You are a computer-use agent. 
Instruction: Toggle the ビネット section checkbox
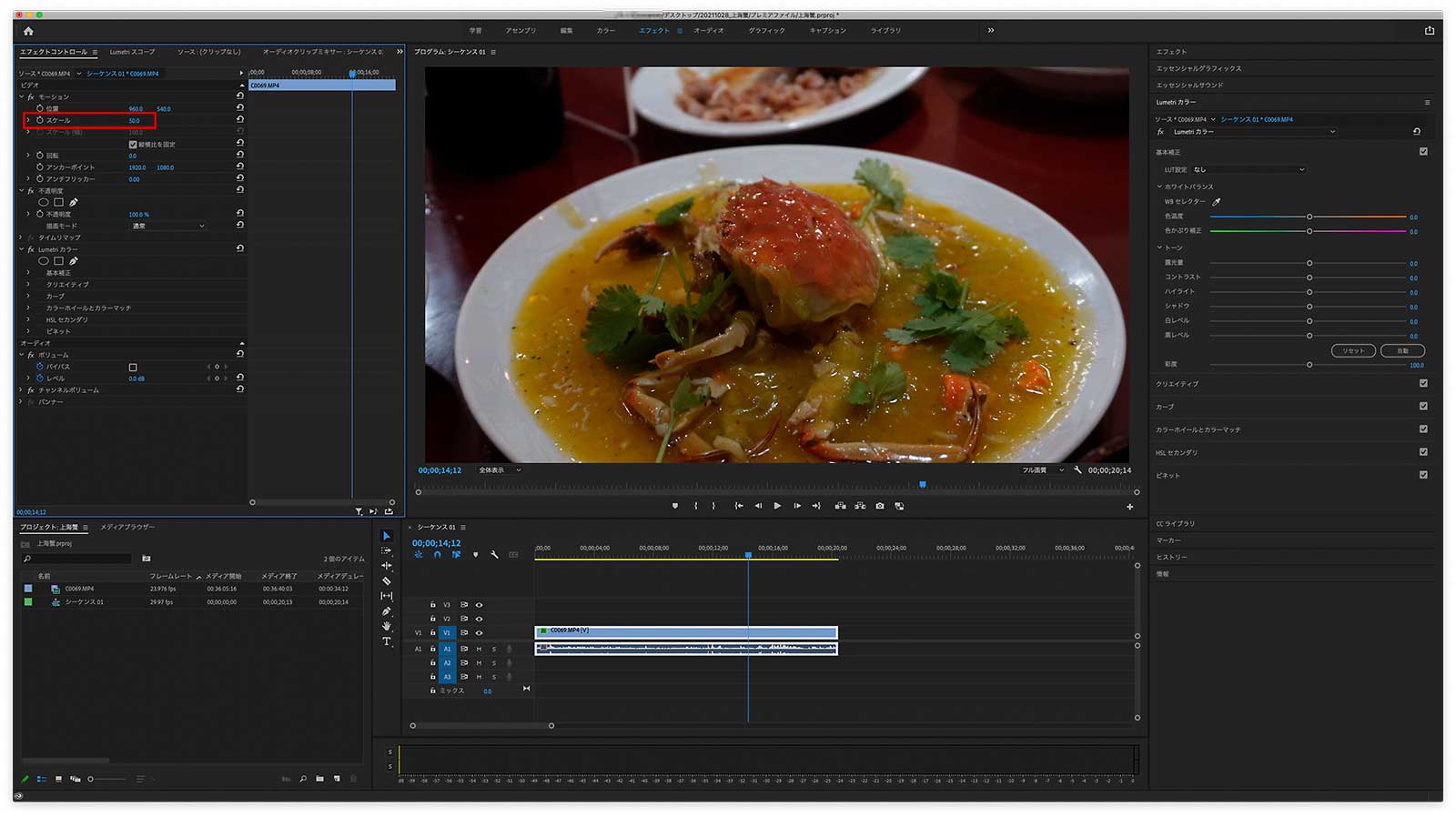[x=1423, y=475]
